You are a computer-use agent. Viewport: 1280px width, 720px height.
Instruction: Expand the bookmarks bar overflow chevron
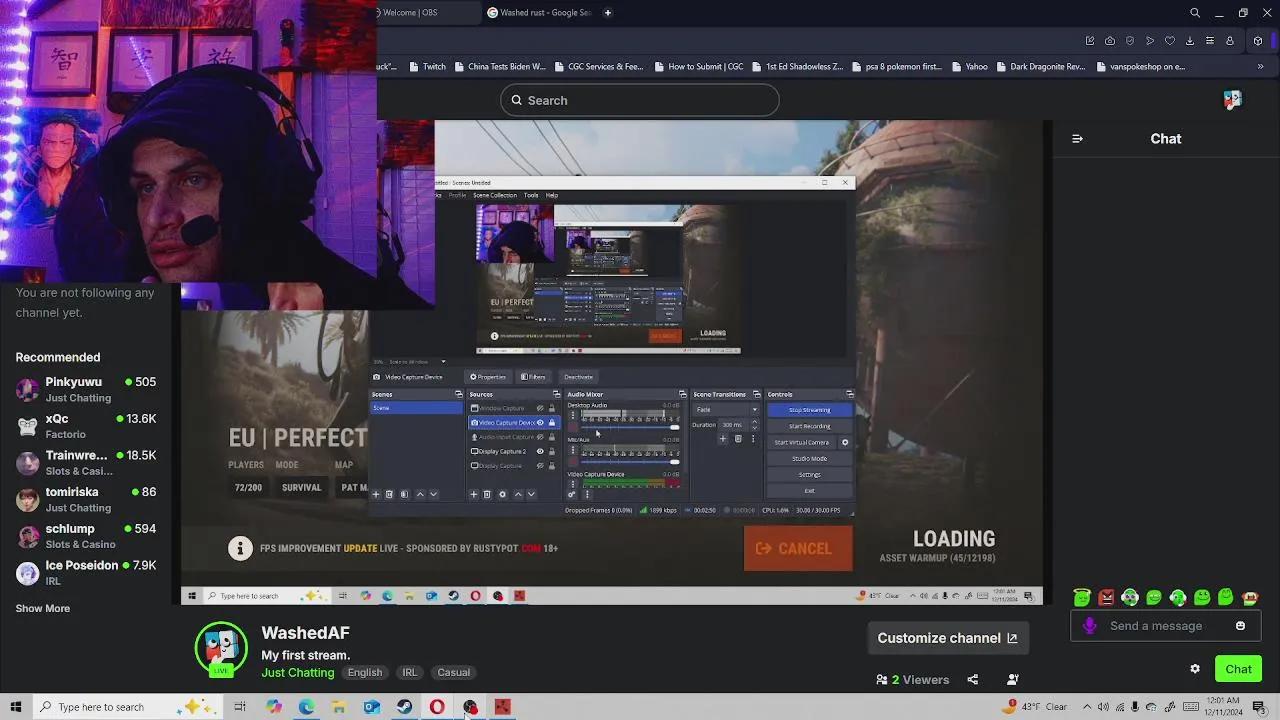pyautogui.click(x=1258, y=67)
